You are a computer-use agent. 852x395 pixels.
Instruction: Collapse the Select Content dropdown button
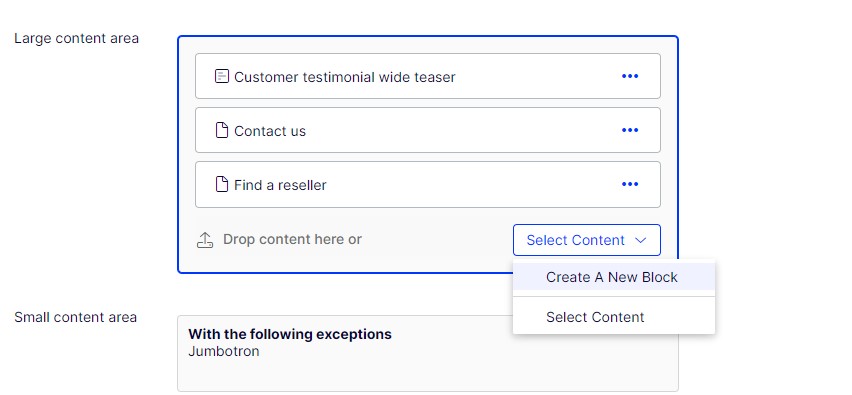[587, 240]
